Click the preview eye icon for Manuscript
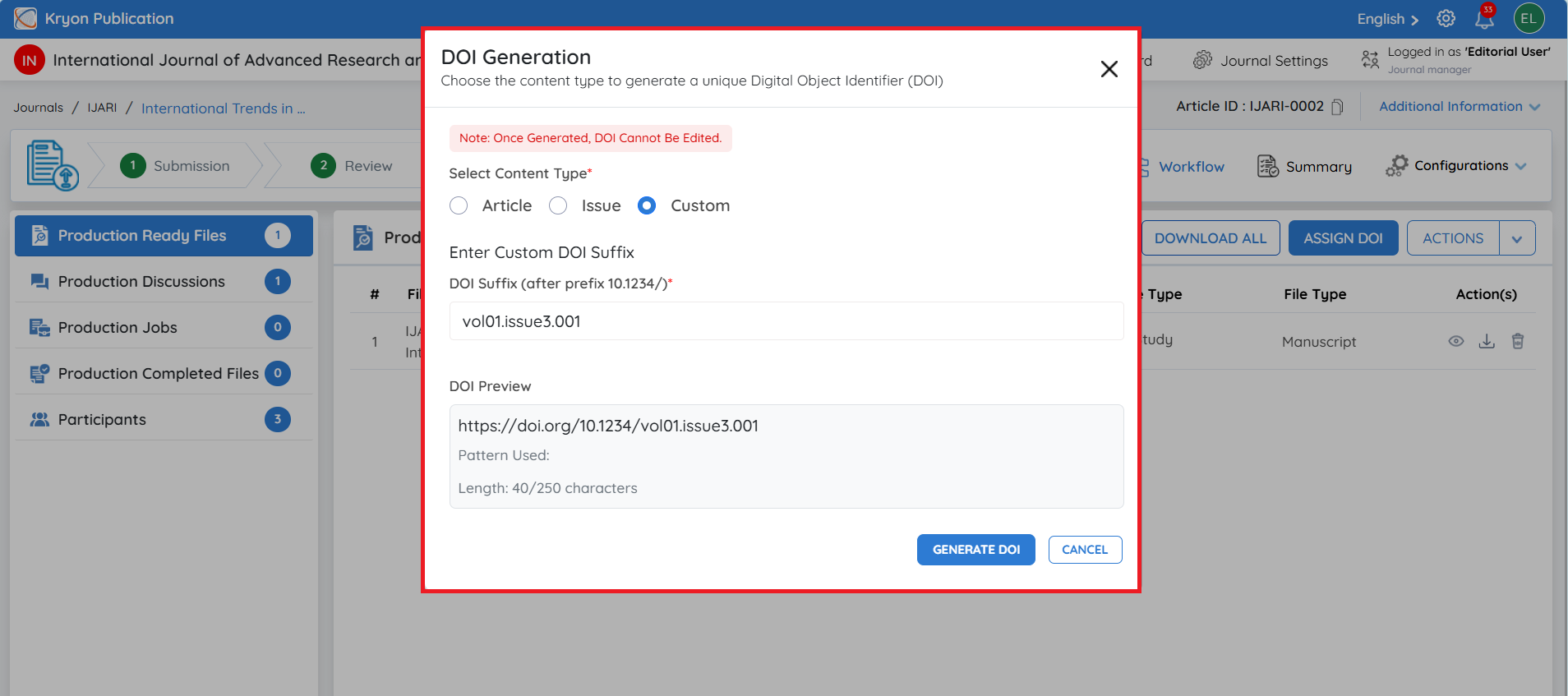Screen dimensions: 1568x696 pyautogui.click(x=1455, y=341)
